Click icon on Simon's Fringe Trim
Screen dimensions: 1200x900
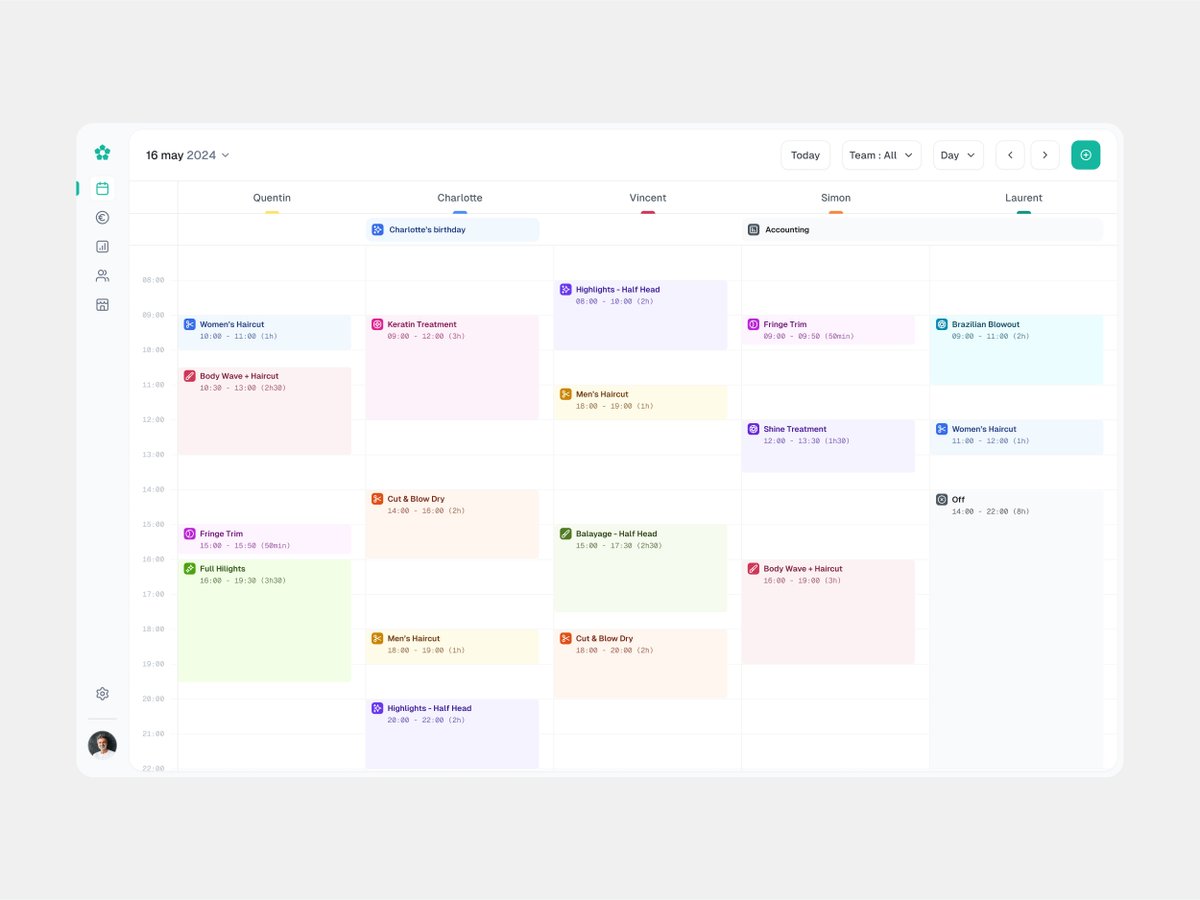(x=753, y=324)
